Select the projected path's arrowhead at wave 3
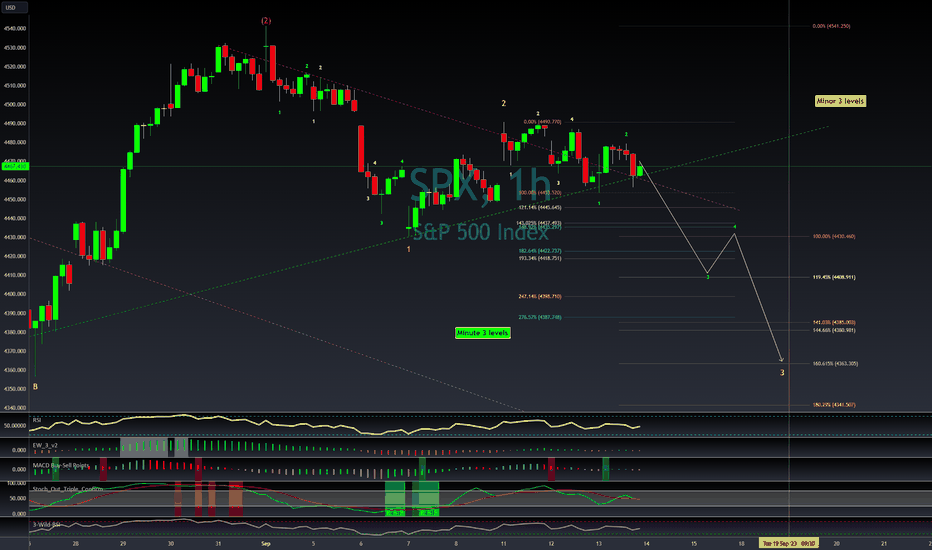Image resolution: width=932 pixels, height=550 pixels. pyautogui.click(x=782, y=360)
